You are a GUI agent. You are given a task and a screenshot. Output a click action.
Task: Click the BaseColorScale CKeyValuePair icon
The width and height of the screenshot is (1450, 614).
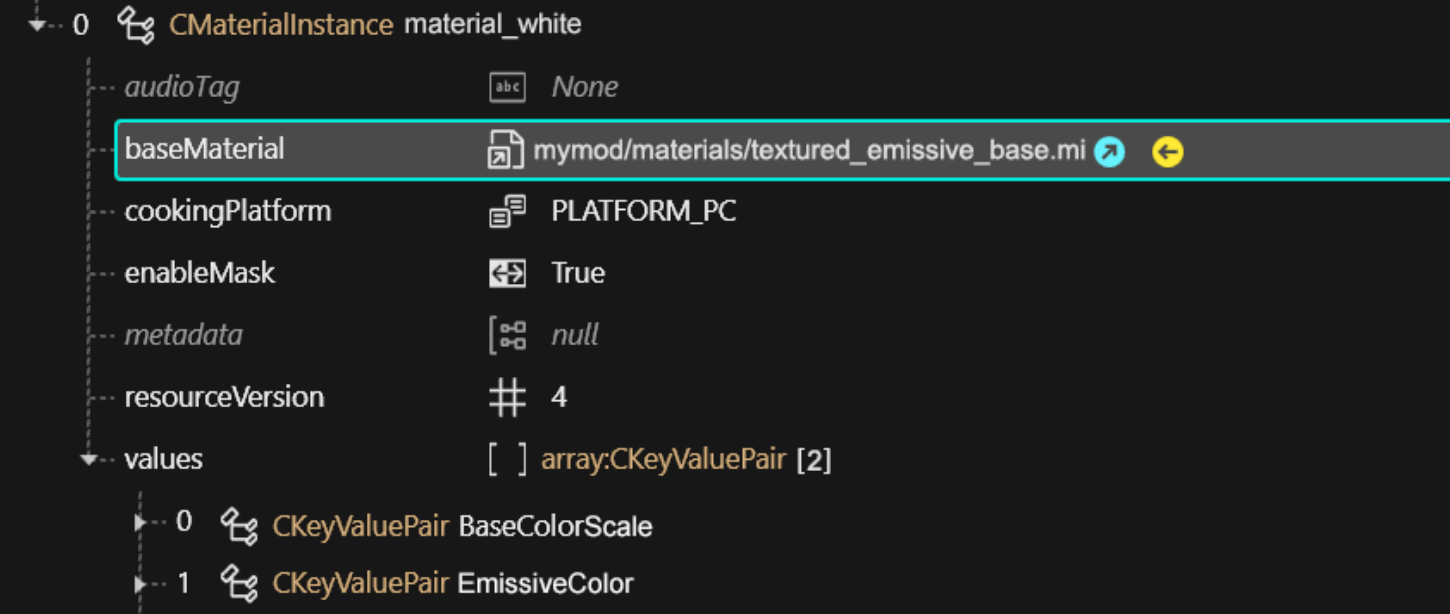239,526
